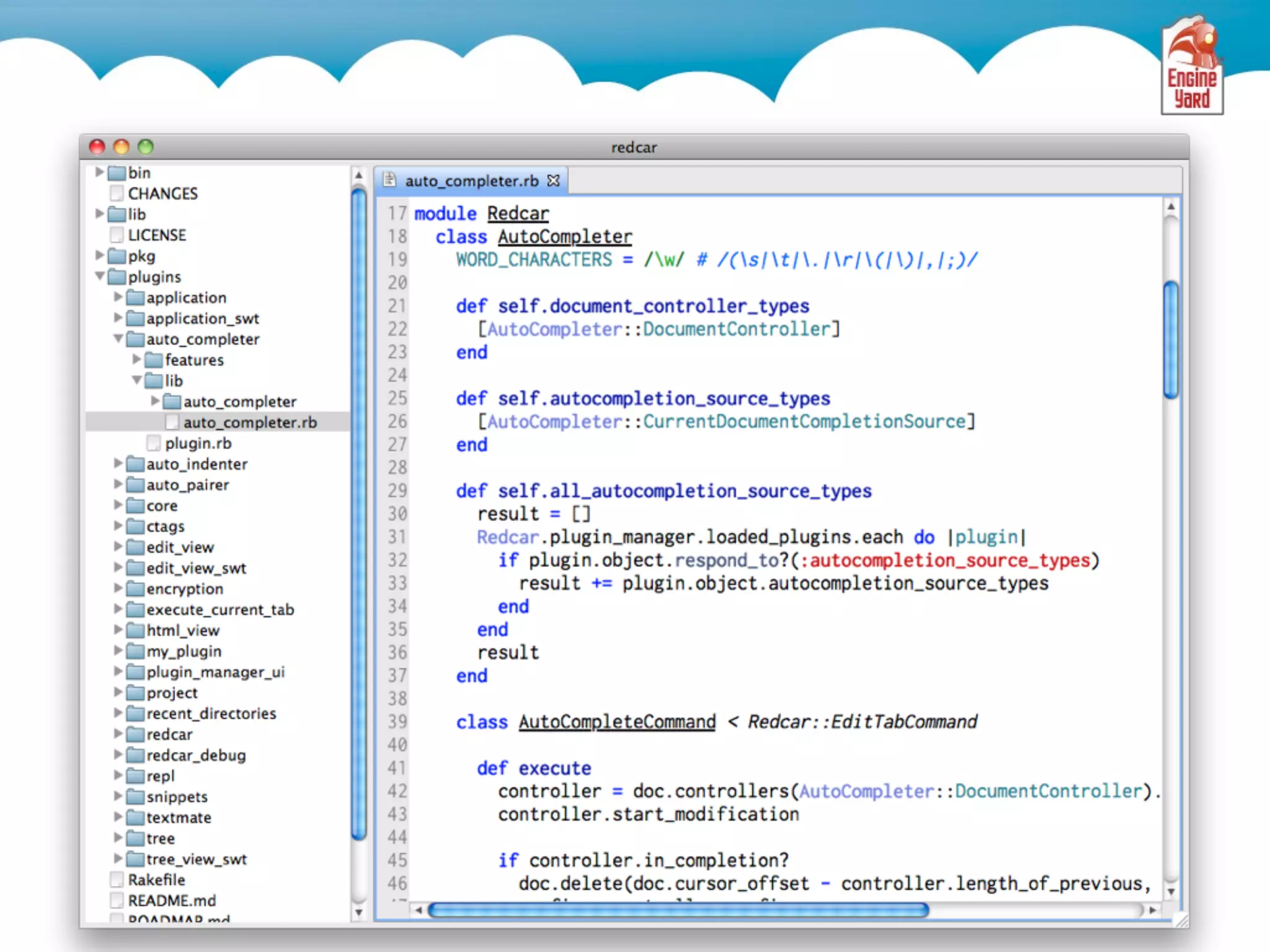The width and height of the screenshot is (1270, 952).
Task: Click the Engine Yard logo
Action: click(x=1192, y=66)
